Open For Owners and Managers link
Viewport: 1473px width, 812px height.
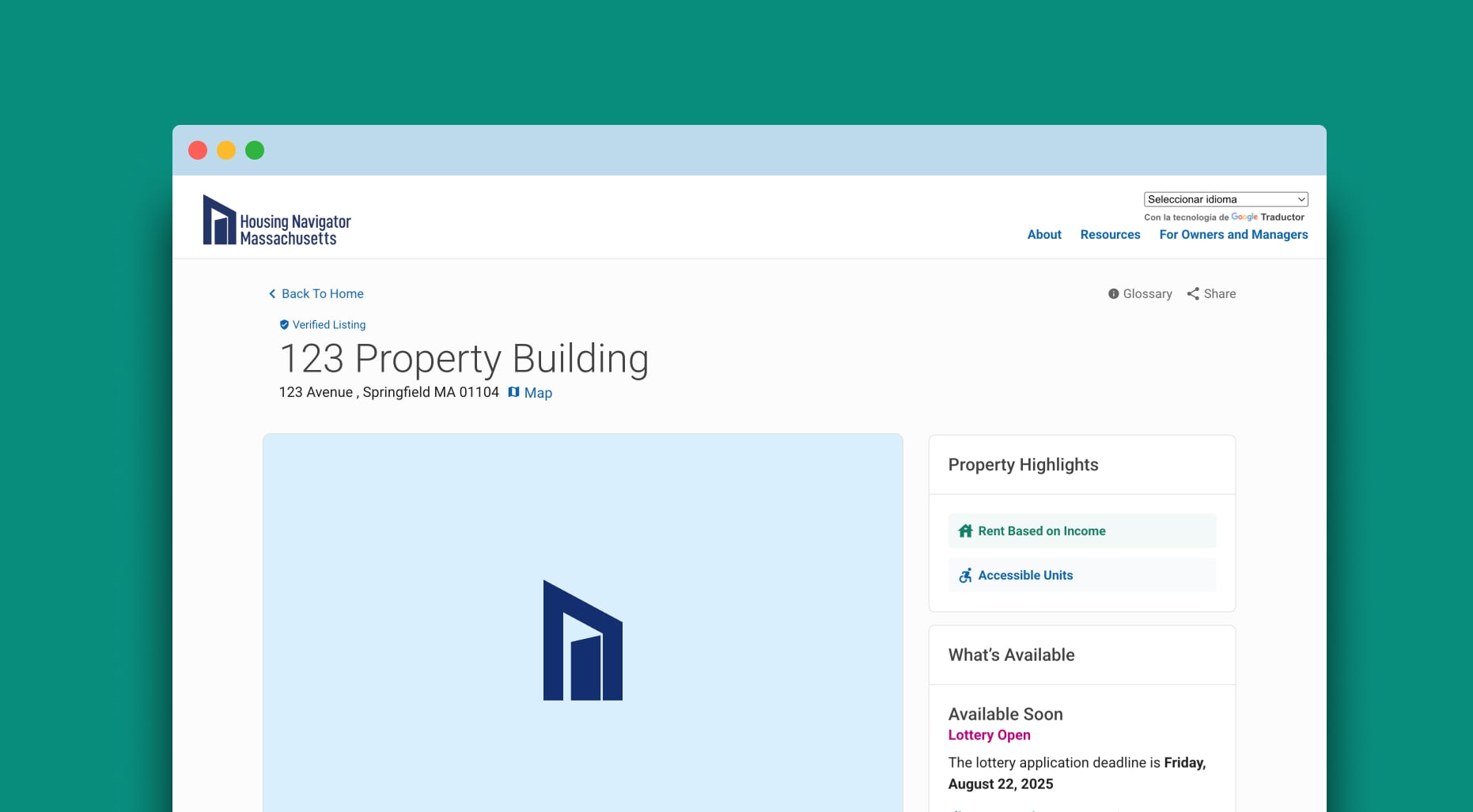click(x=1233, y=235)
